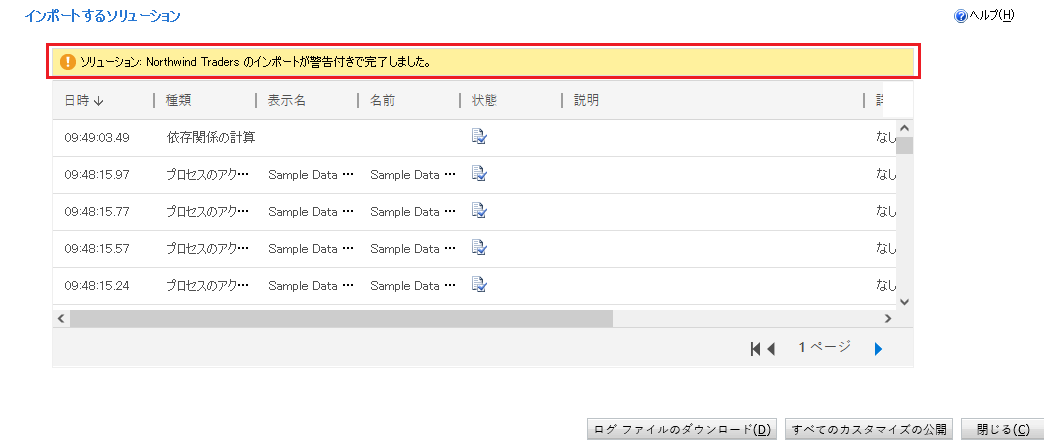
Task: Click 表示名 Sample Data in 09:48:15.77 row
Action: pyautogui.click(x=310, y=212)
